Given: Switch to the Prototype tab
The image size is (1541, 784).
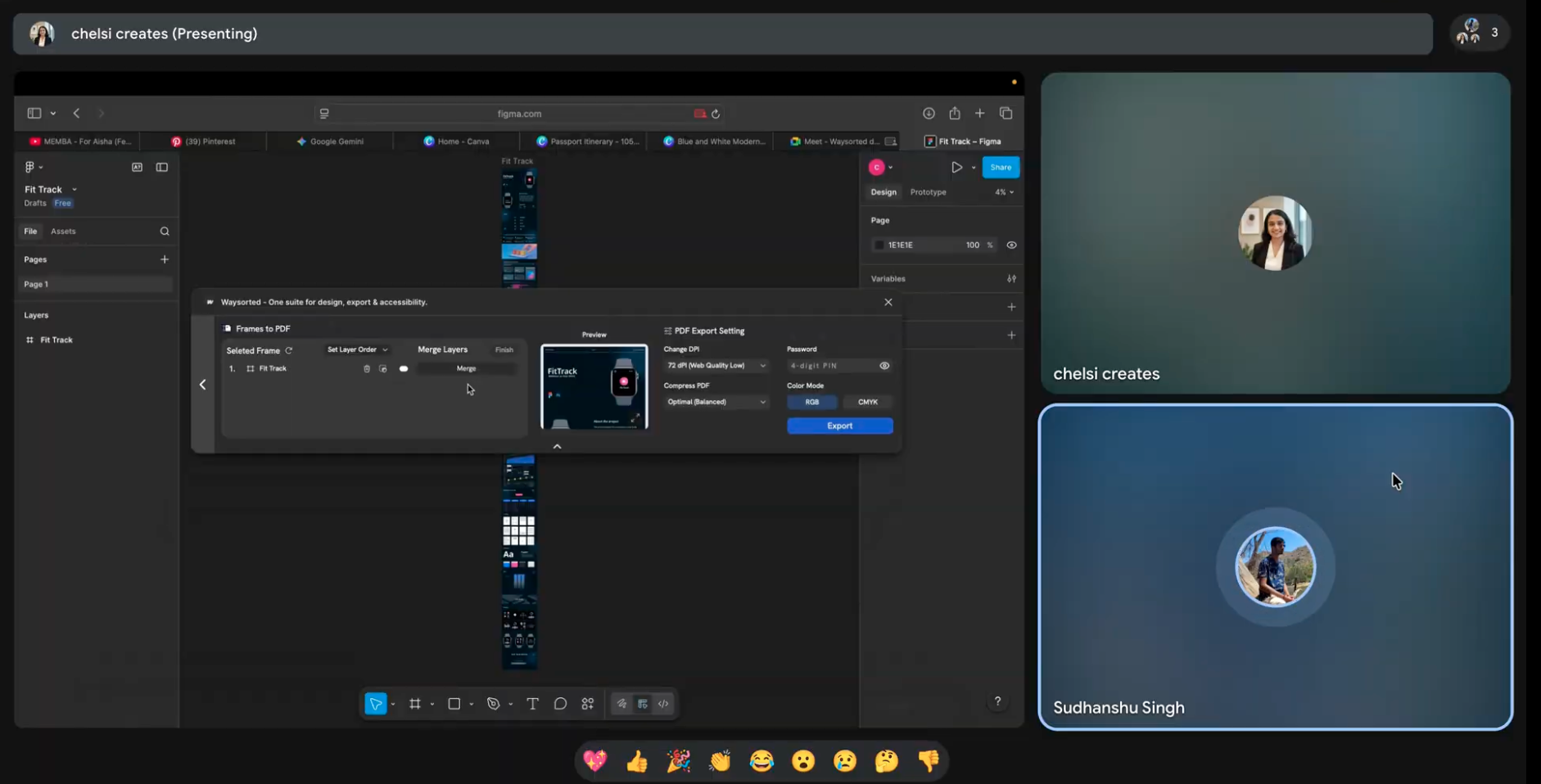Looking at the screenshot, I should point(928,192).
